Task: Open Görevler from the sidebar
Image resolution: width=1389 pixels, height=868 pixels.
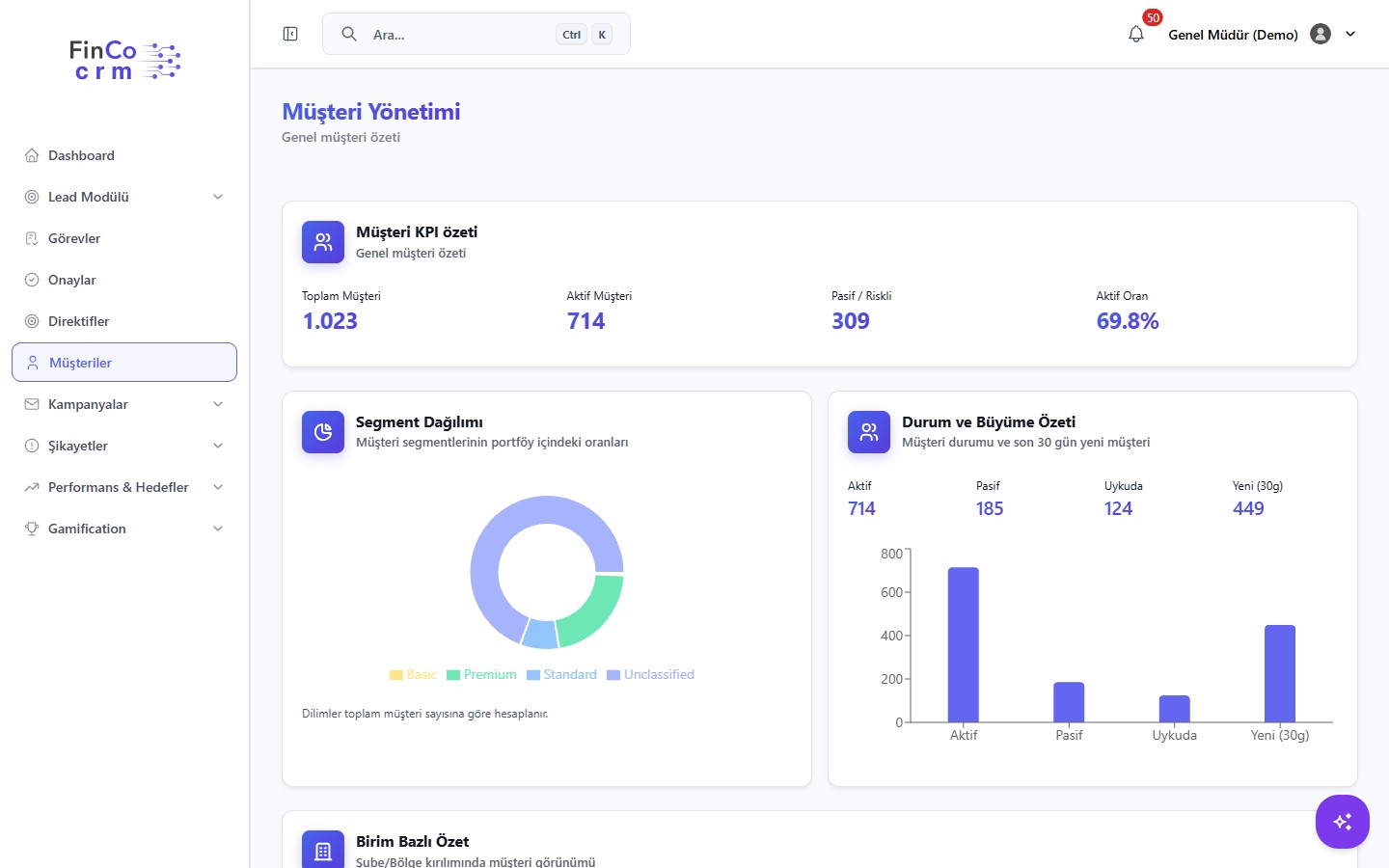Action: point(124,238)
